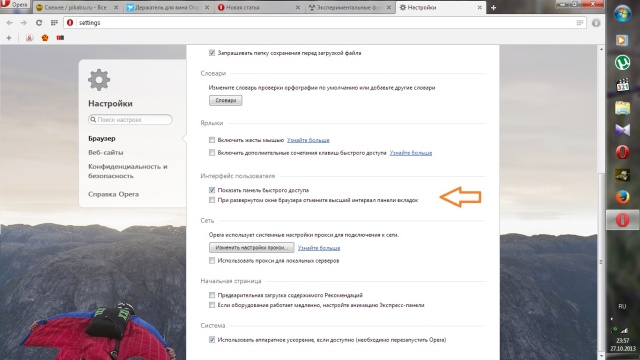Screen dimensions: 640x360
Task: Open the Speed Dial grid icon
Action: [x=54, y=23]
